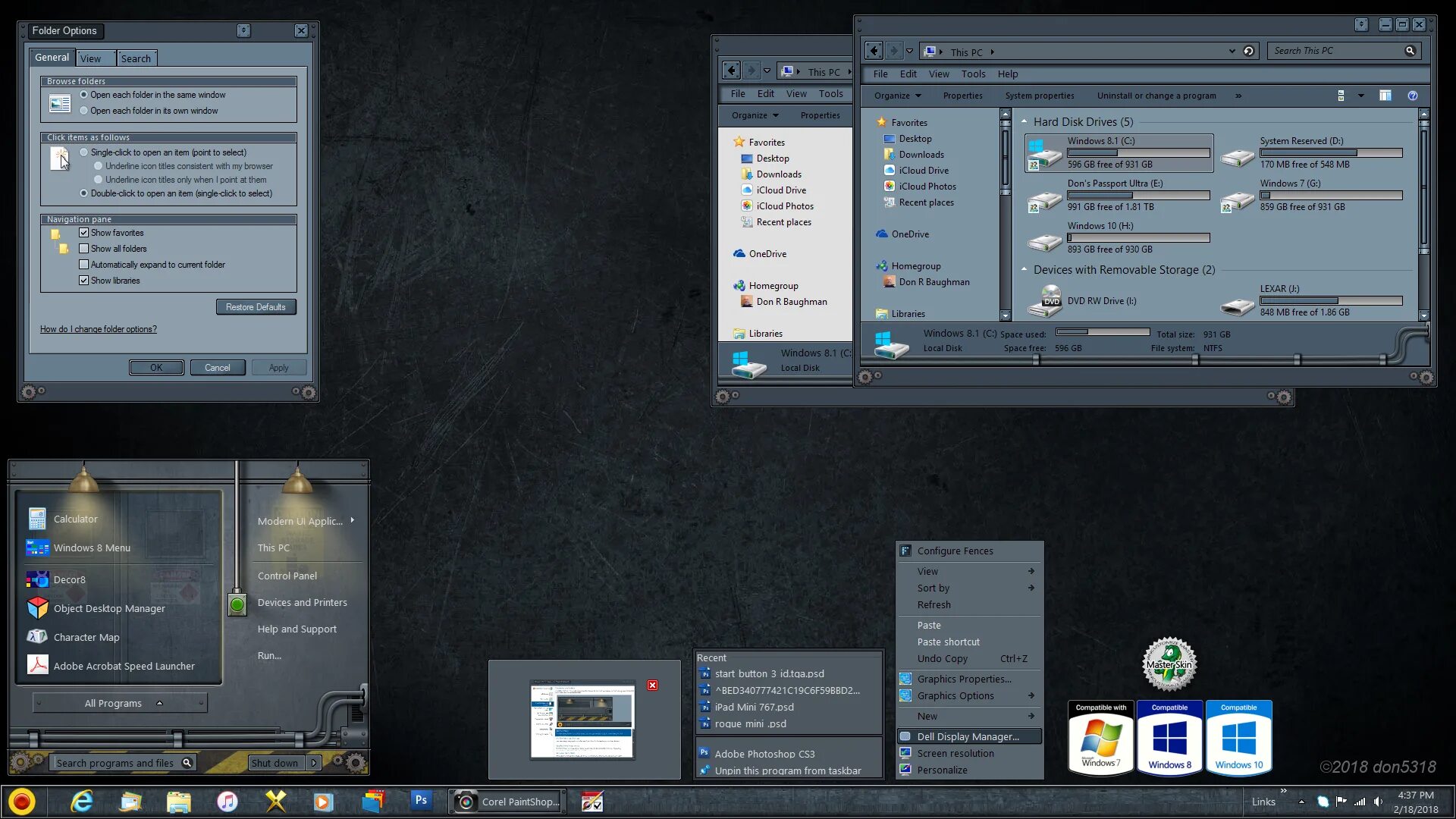Image resolution: width=1456 pixels, height=819 pixels.
Task: Open Internet Explorer from the taskbar
Action: pyautogui.click(x=82, y=801)
